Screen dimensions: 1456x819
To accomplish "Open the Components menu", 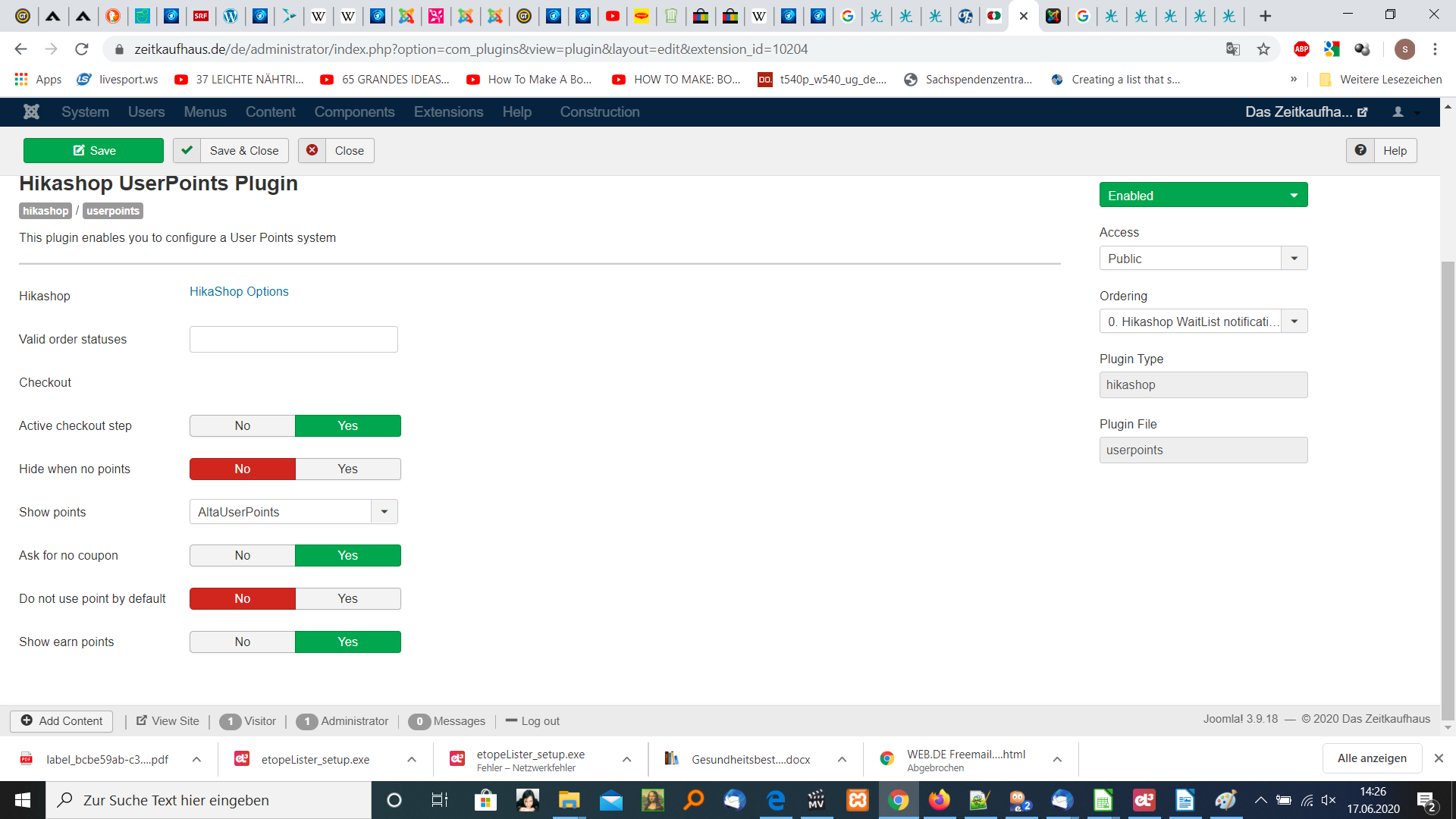I will (354, 112).
